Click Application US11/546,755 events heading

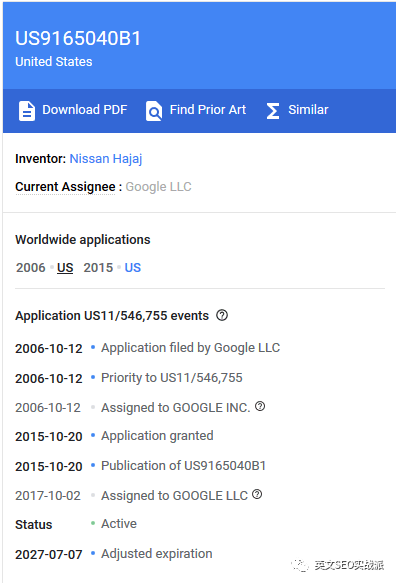coord(112,316)
